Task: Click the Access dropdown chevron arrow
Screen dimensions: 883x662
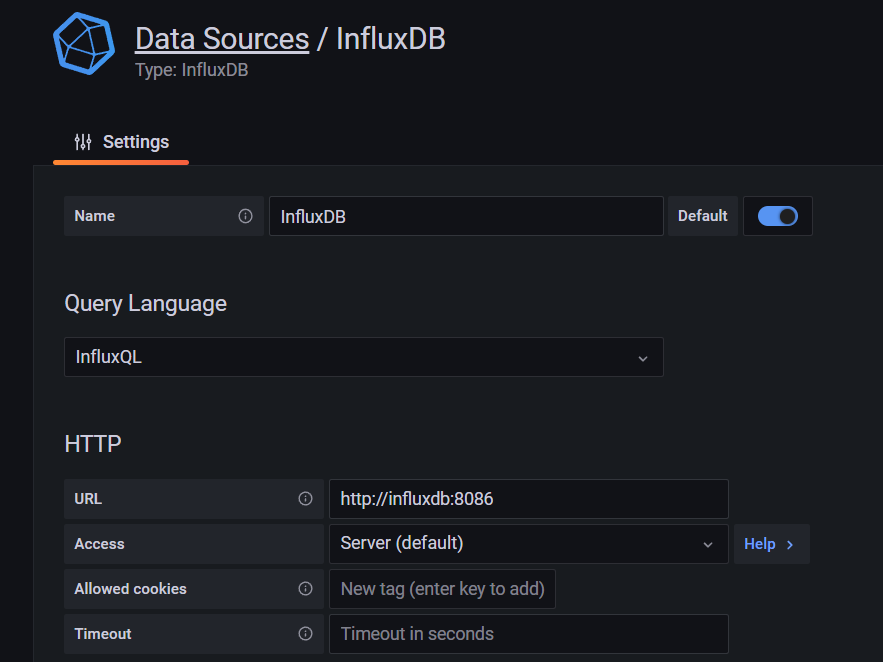Action: pos(708,544)
